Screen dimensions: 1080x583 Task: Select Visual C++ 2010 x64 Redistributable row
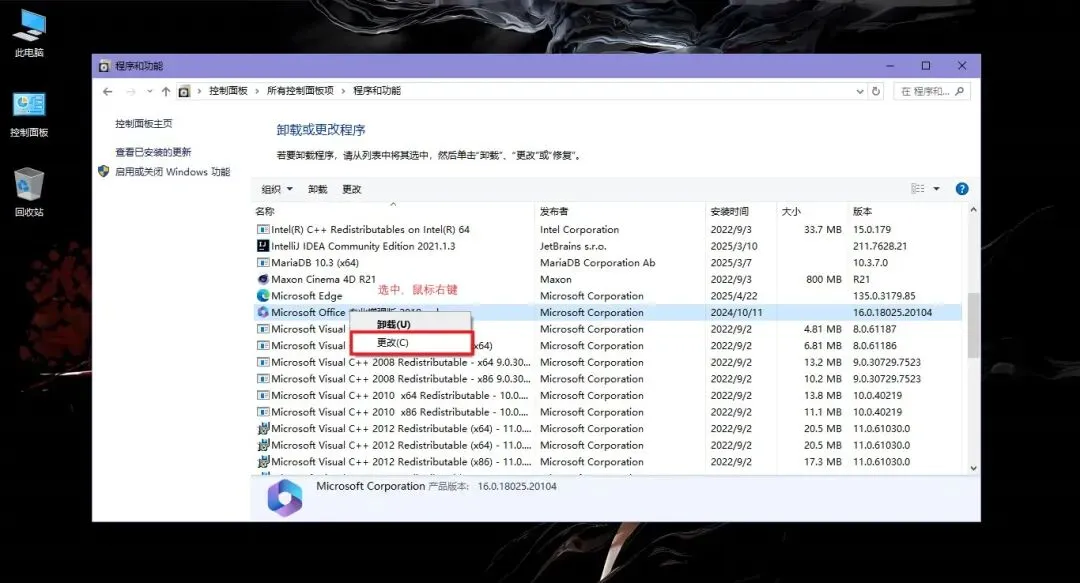coord(608,395)
